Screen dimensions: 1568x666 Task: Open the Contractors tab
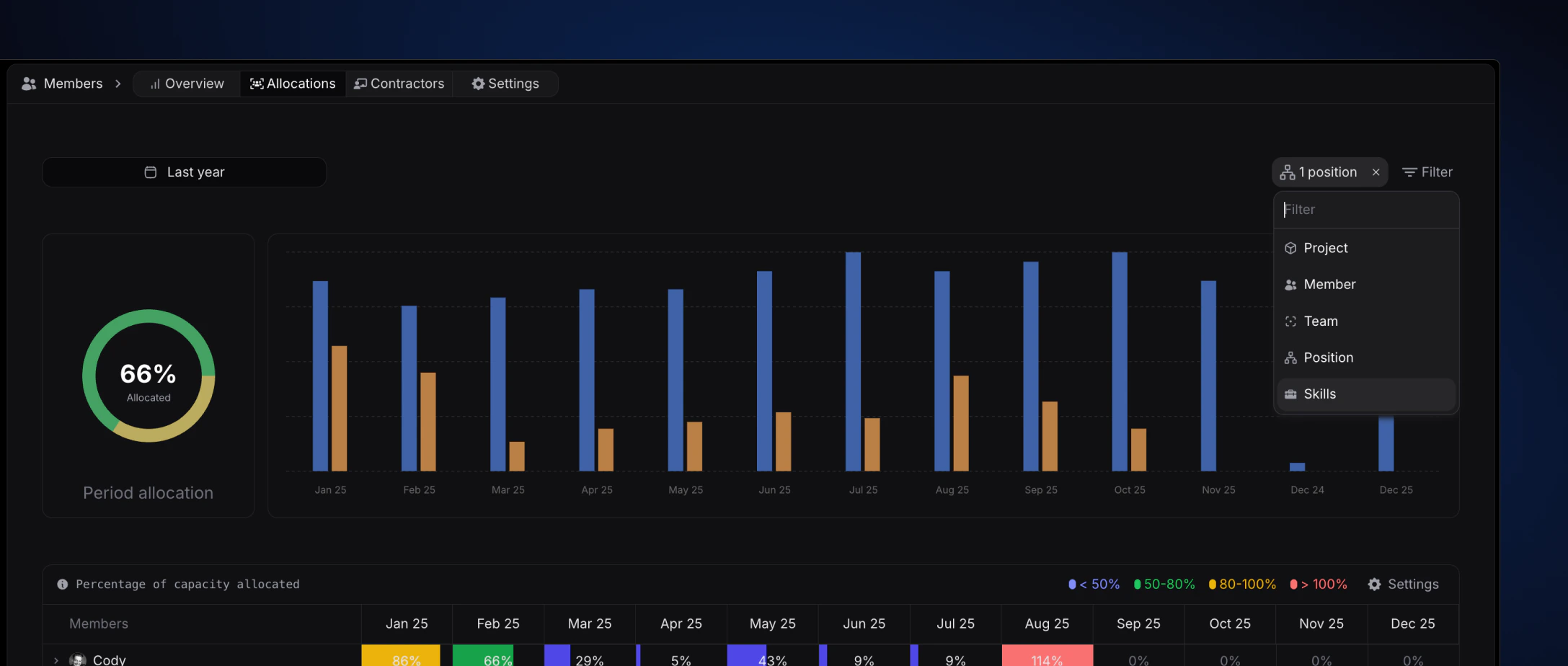399,83
